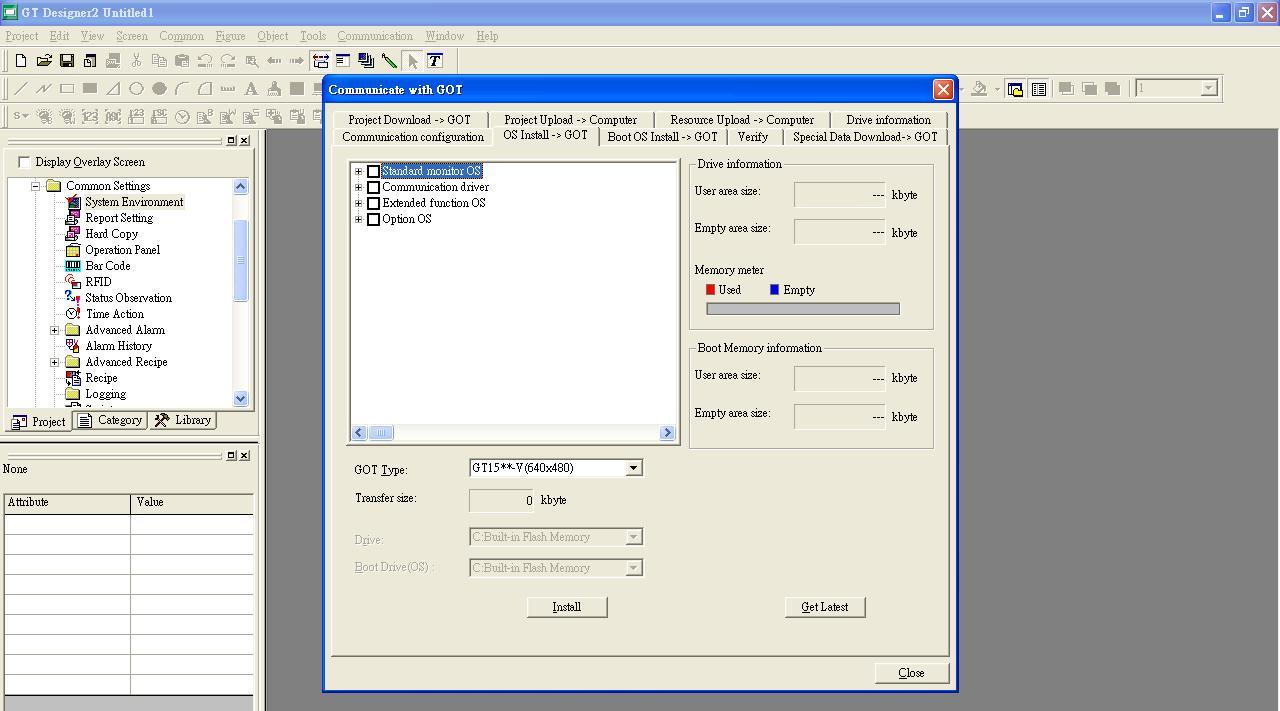Tick the Communication driver checkbox
This screenshot has width=1280, height=711.
pyautogui.click(x=374, y=187)
